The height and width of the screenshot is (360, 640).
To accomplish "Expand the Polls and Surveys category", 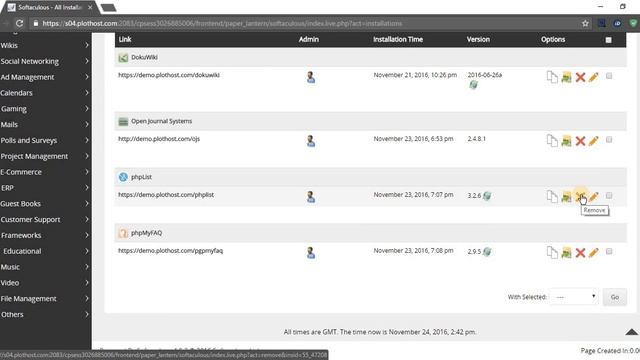I will point(45,140).
